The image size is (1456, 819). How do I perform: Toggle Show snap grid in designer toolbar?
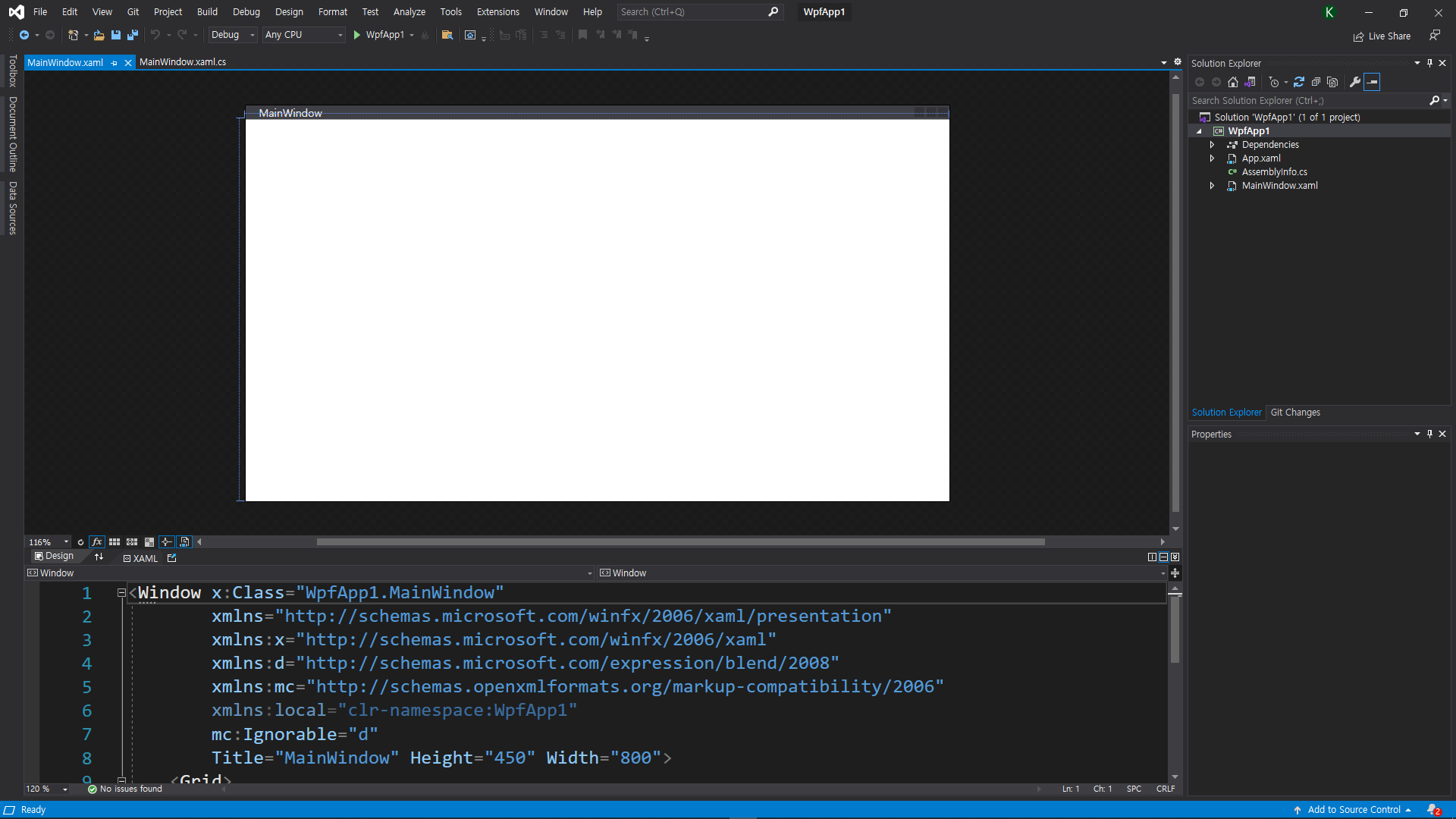pyautogui.click(x=115, y=541)
